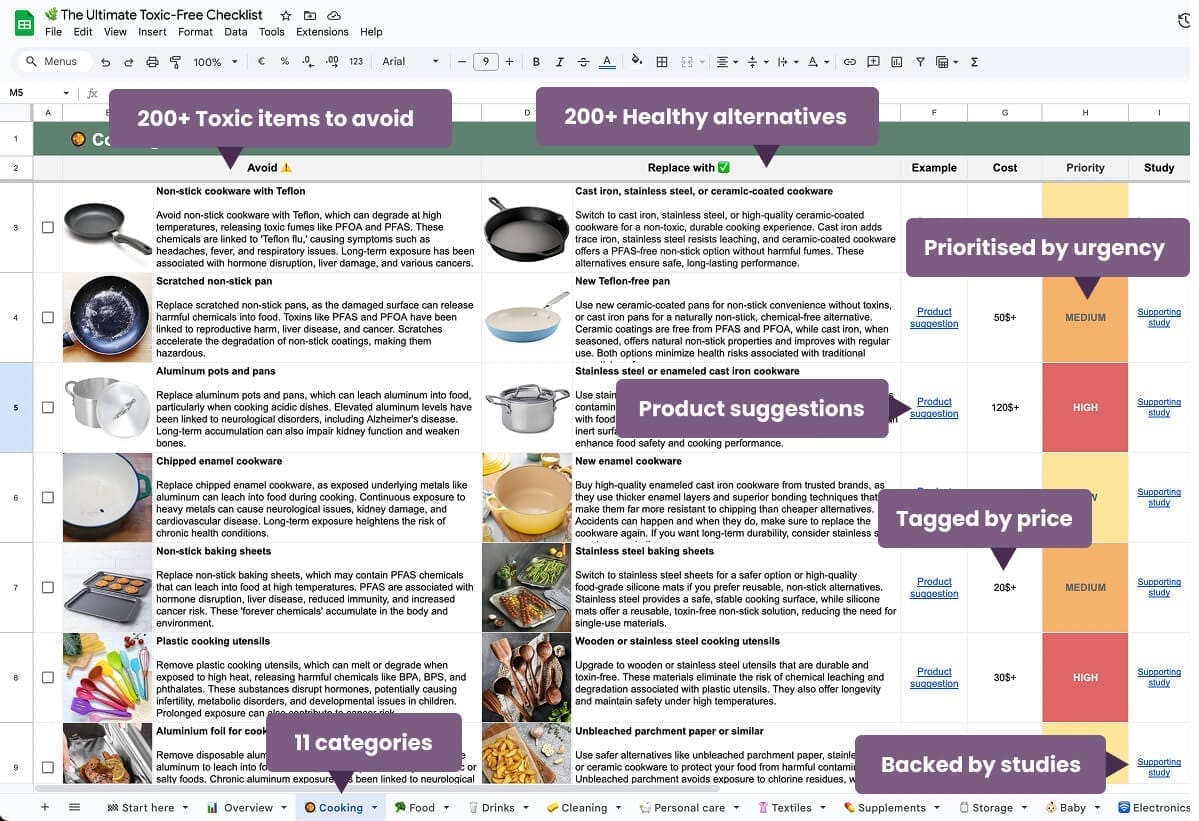The width and height of the screenshot is (1199, 821).
Task: Open the Extensions menu
Action: click(x=322, y=32)
